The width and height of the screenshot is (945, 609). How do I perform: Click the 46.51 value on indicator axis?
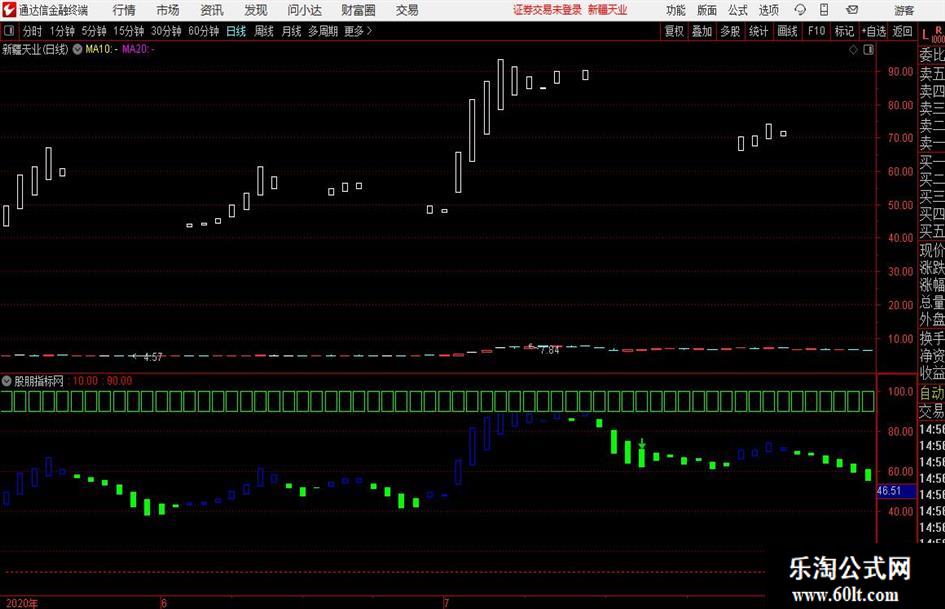click(x=890, y=491)
